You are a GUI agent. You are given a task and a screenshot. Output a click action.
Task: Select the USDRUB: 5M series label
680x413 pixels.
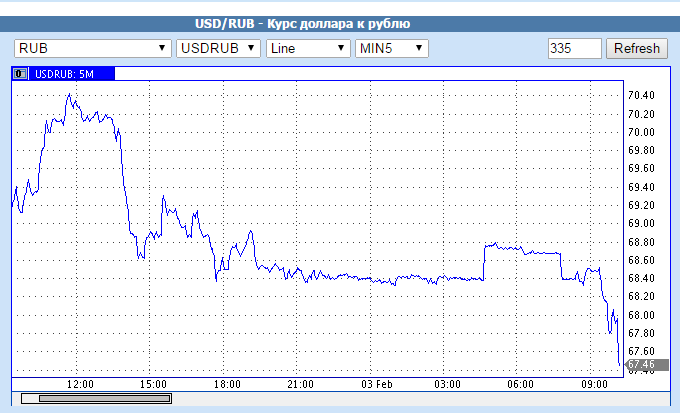pyautogui.click(x=64, y=73)
